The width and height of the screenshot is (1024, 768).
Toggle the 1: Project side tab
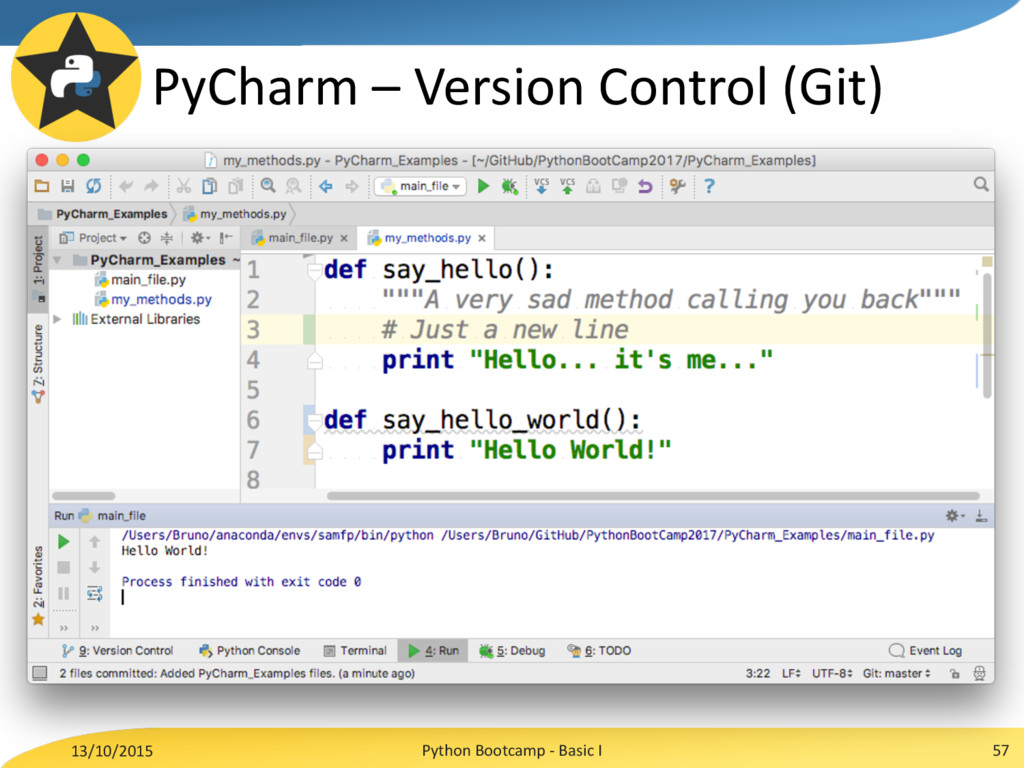click(39, 267)
